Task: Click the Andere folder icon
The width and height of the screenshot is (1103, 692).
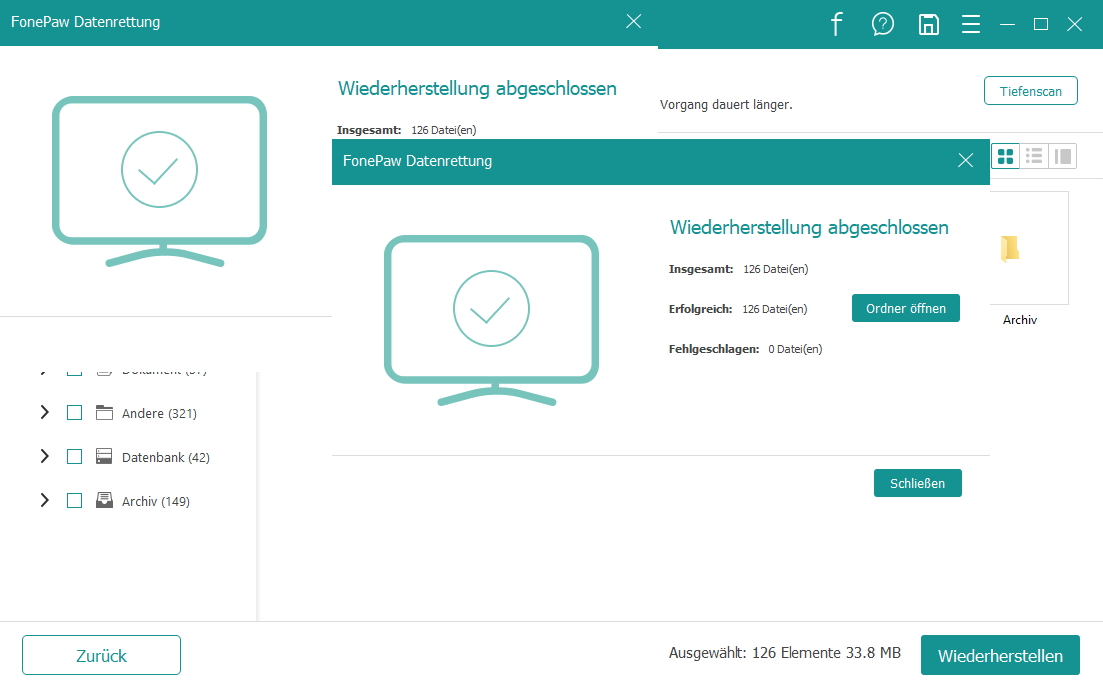Action: [104, 413]
